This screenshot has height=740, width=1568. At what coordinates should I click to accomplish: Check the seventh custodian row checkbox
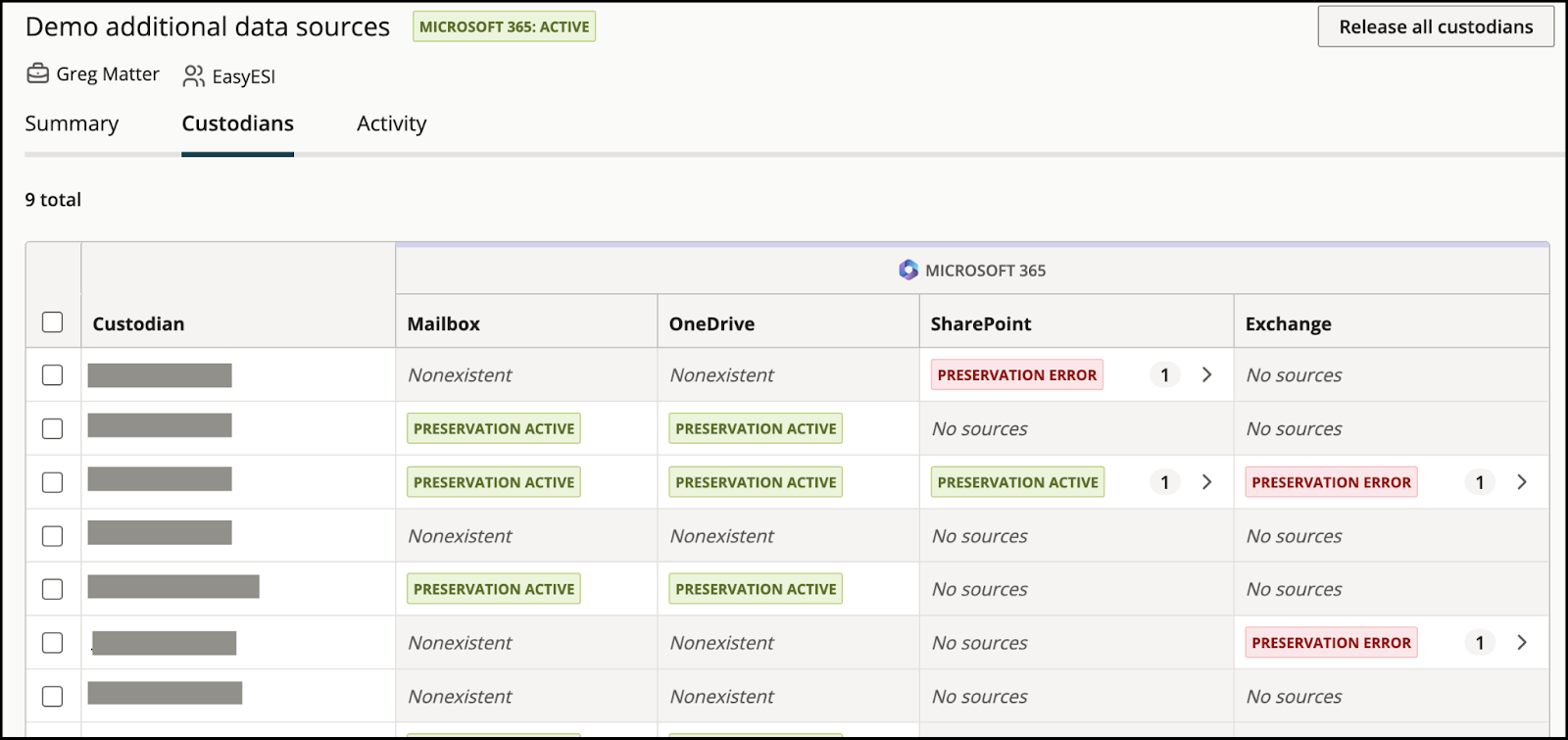point(53,696)
